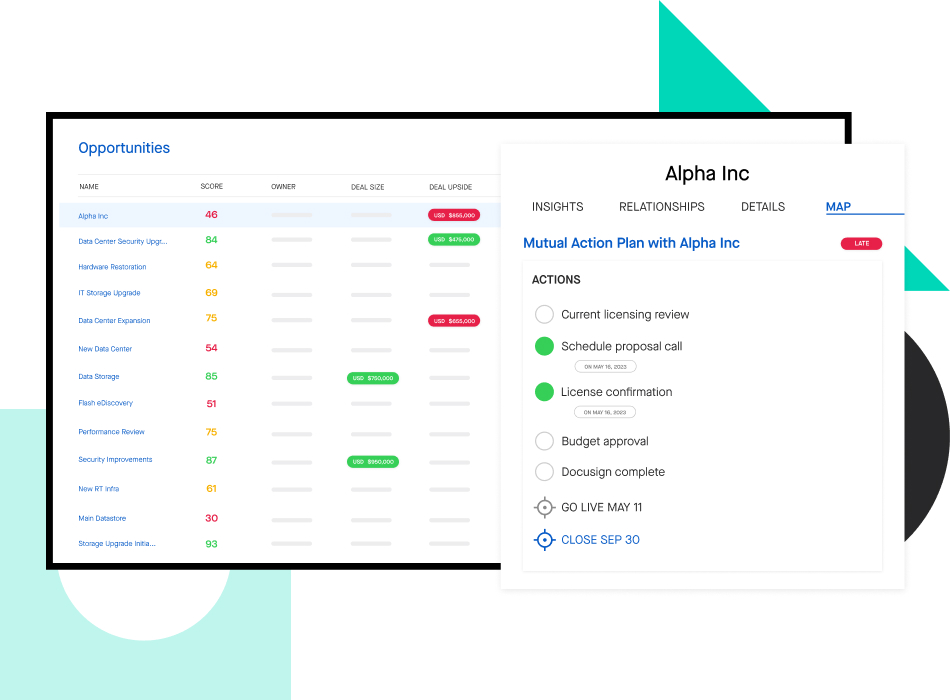Switch to the INSIGHTS tab
This screenshot has width=950, height=700.
point(557,207)
